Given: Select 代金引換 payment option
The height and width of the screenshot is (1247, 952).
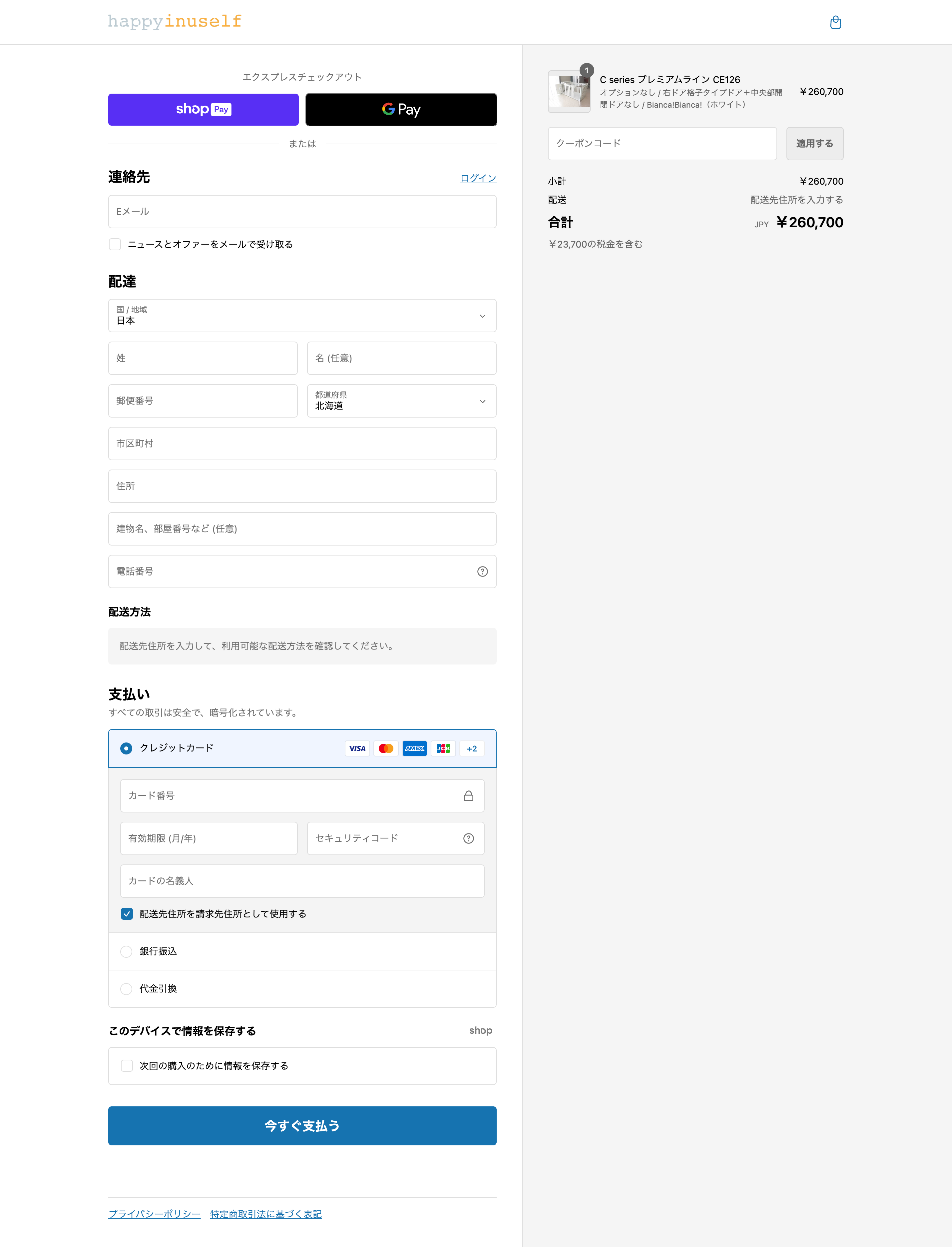Looking at the screenshot, I should click(126, 988).
